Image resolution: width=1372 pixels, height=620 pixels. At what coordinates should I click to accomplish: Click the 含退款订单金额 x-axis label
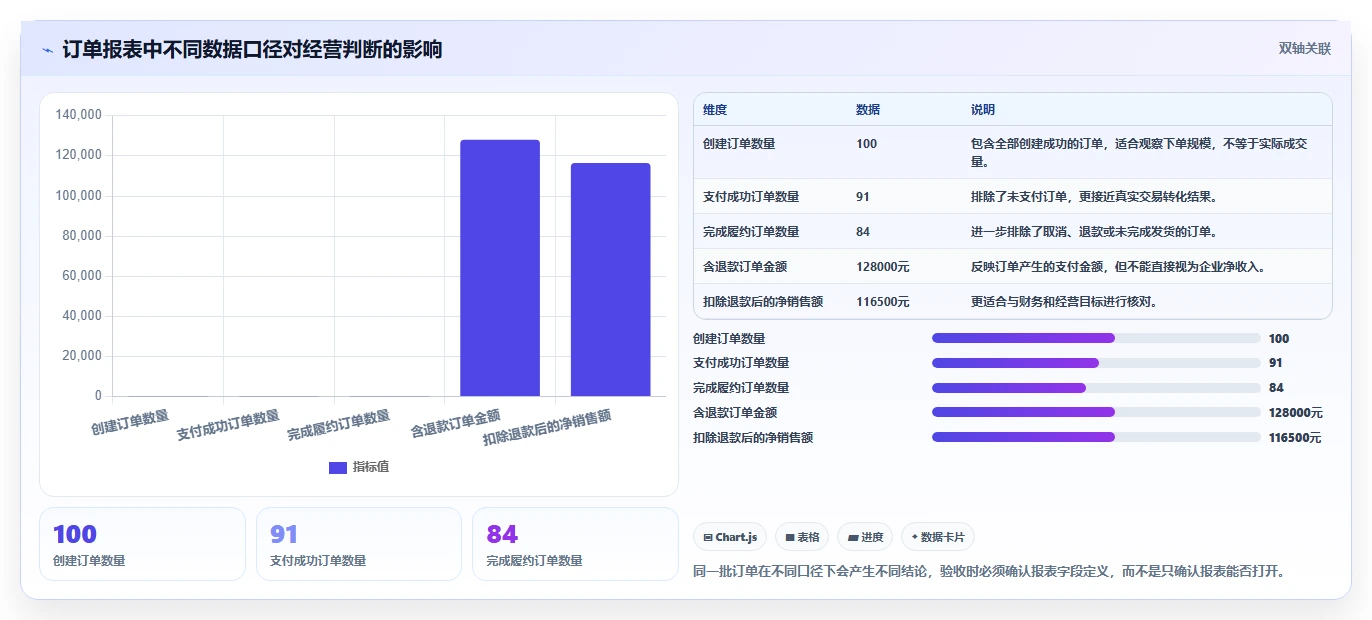(455, 423)
